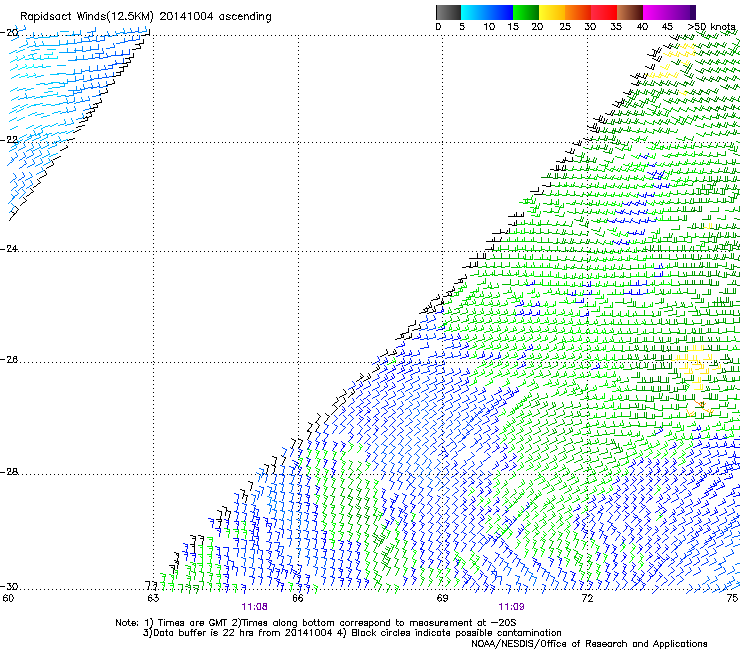This screenshot has width=740, height=650.
Task: Click the 66 longitude axis label
Action: coord(298,599)
